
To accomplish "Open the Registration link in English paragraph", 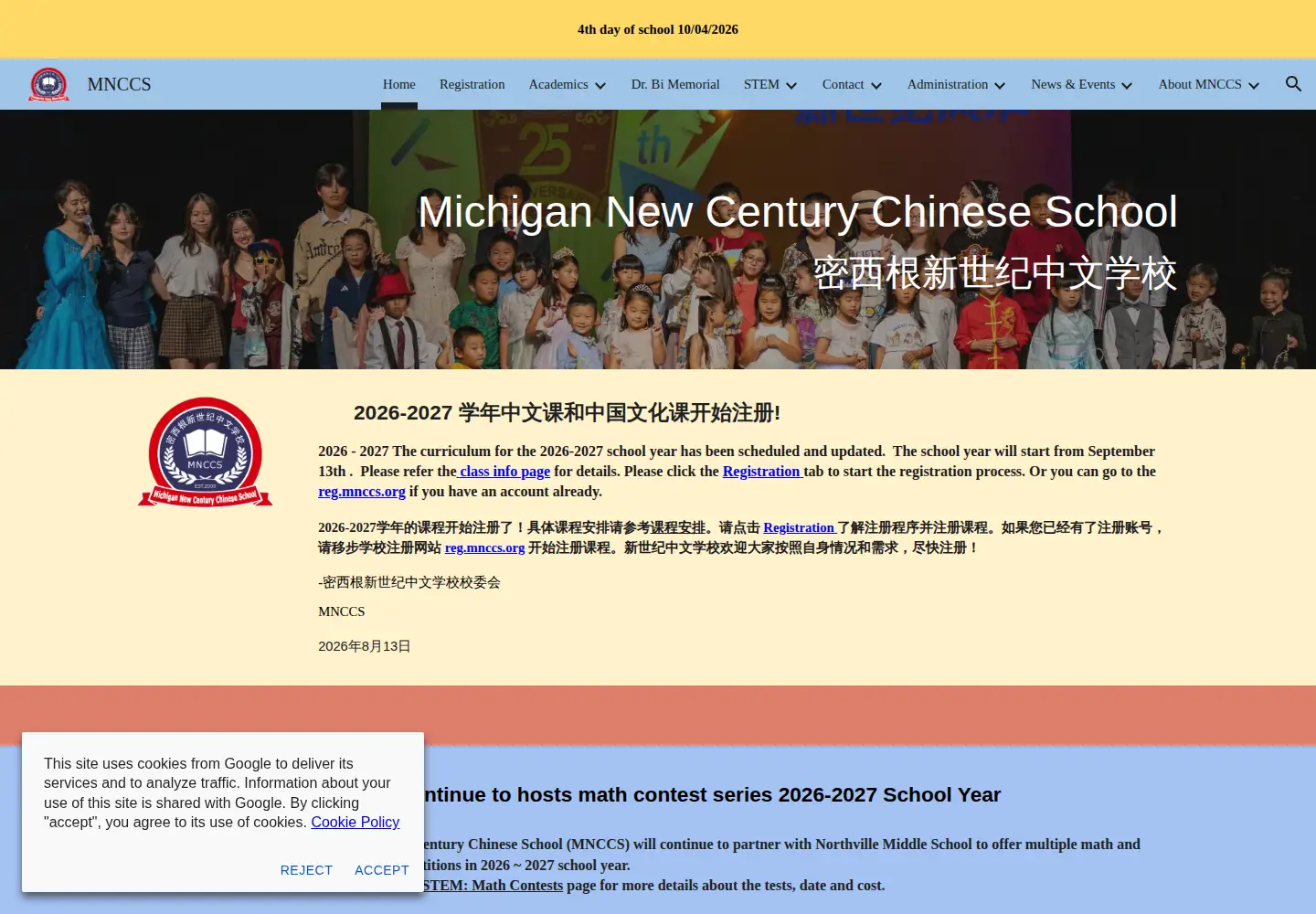I will pyautogui.click(x=762, y=472).
